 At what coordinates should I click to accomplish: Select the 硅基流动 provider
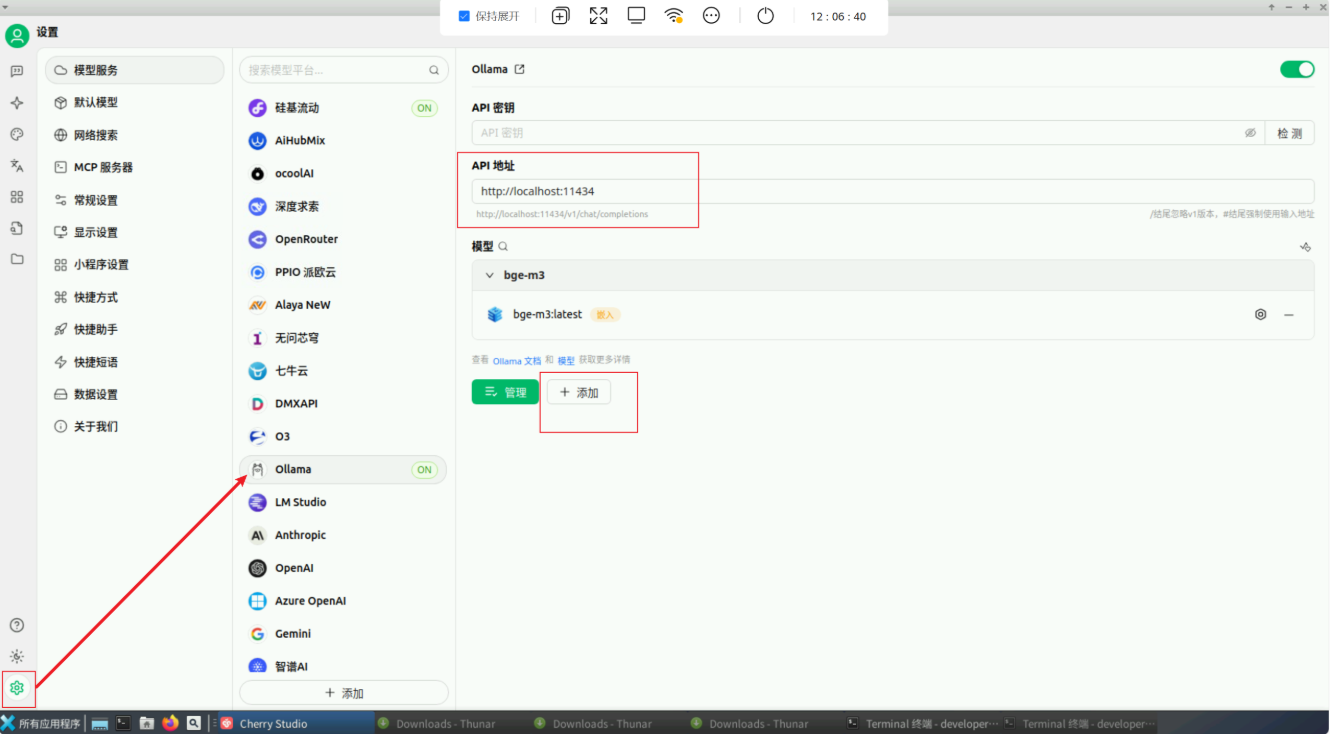(x=343, y=108)
